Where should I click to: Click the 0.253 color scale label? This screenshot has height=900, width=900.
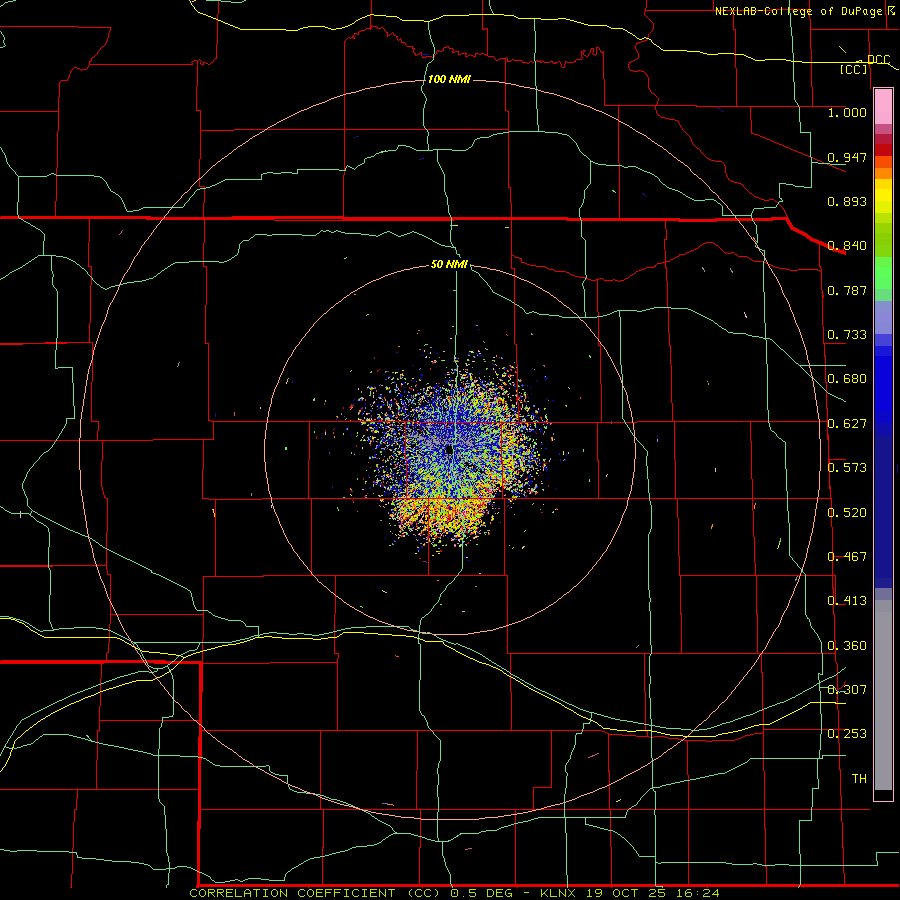pos(847,734)
